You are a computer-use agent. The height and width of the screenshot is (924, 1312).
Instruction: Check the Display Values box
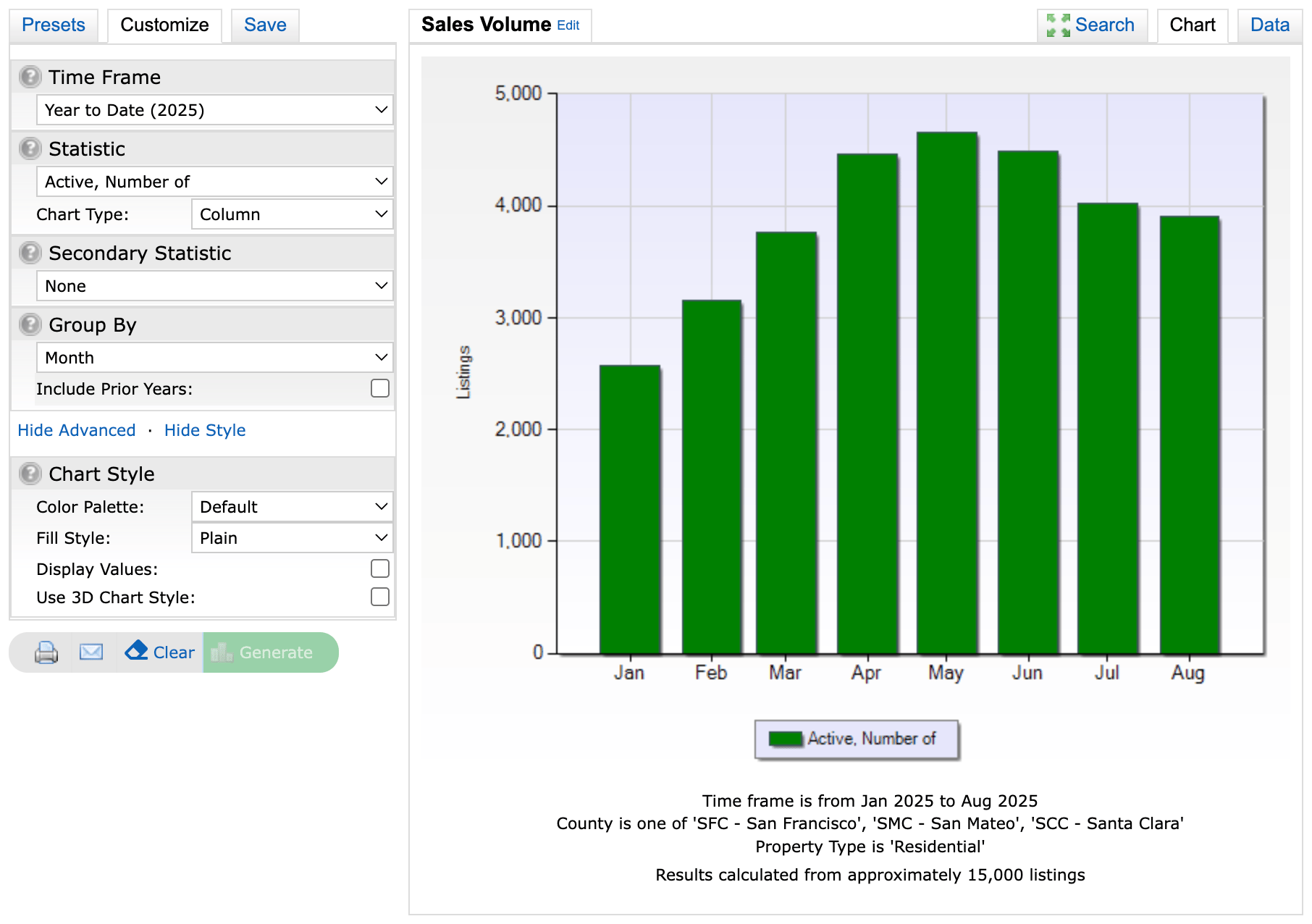tap(380, 569)
